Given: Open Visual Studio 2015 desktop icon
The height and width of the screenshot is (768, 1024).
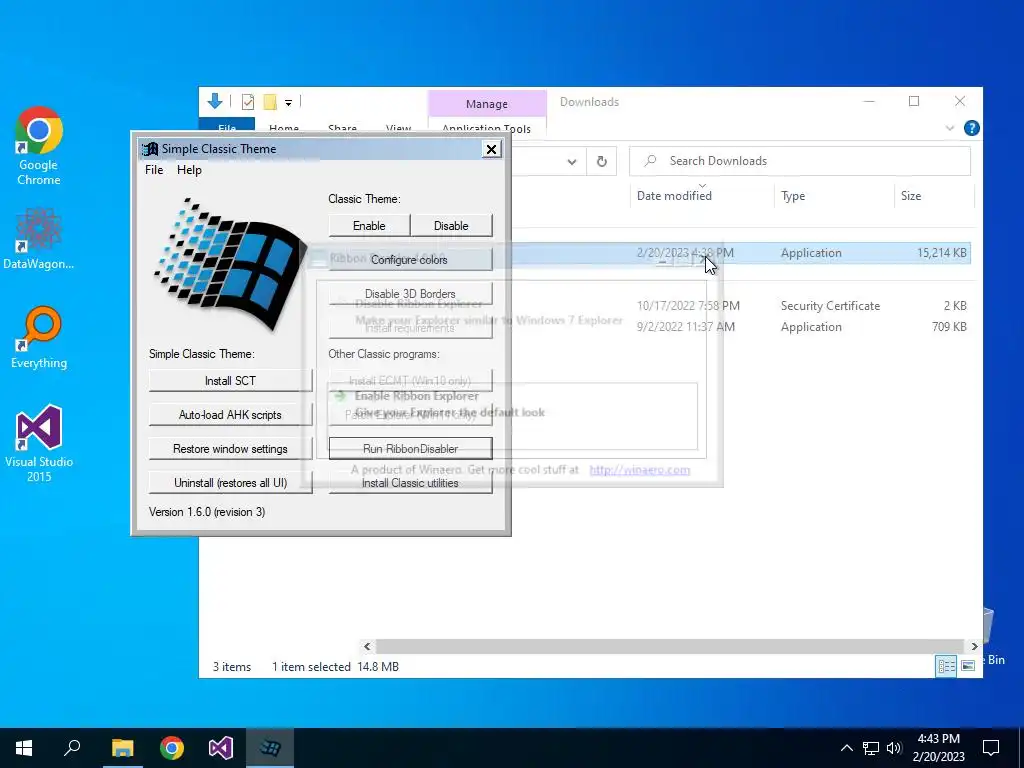Looking at the screenshot, I should pyautogui.click(x=39, y=443).
